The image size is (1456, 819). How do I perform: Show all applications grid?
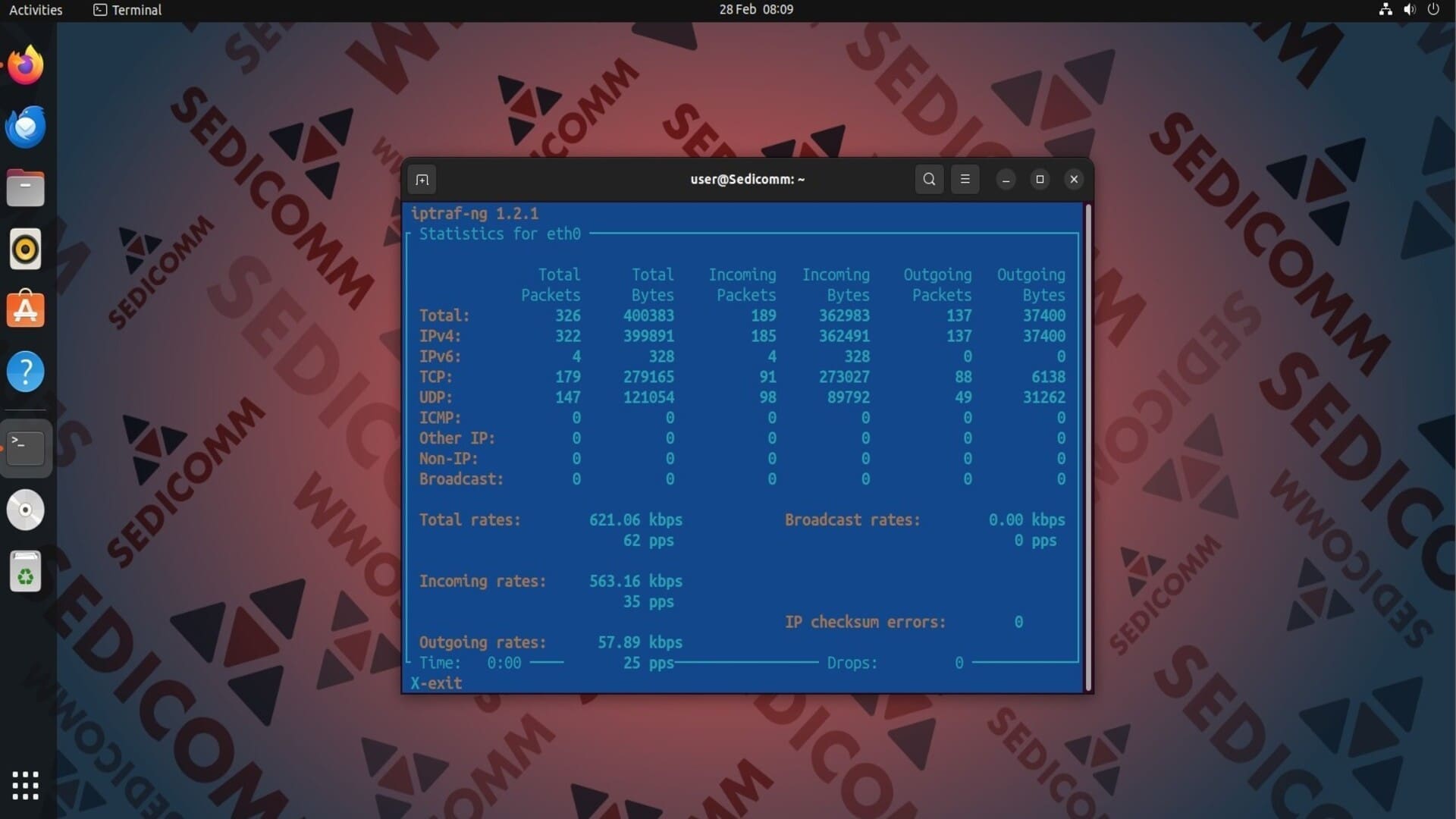click(x=26, y=786)
